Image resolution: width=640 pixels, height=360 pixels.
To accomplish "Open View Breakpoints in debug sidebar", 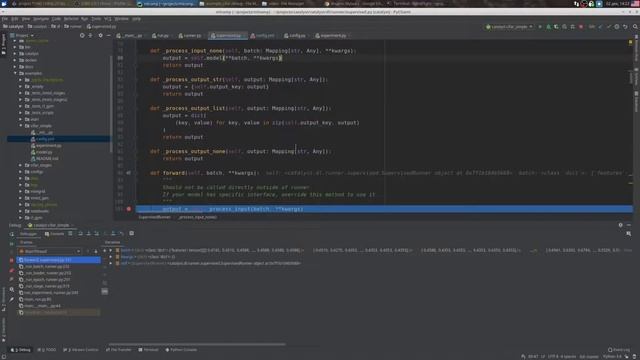I will point(12,270).
